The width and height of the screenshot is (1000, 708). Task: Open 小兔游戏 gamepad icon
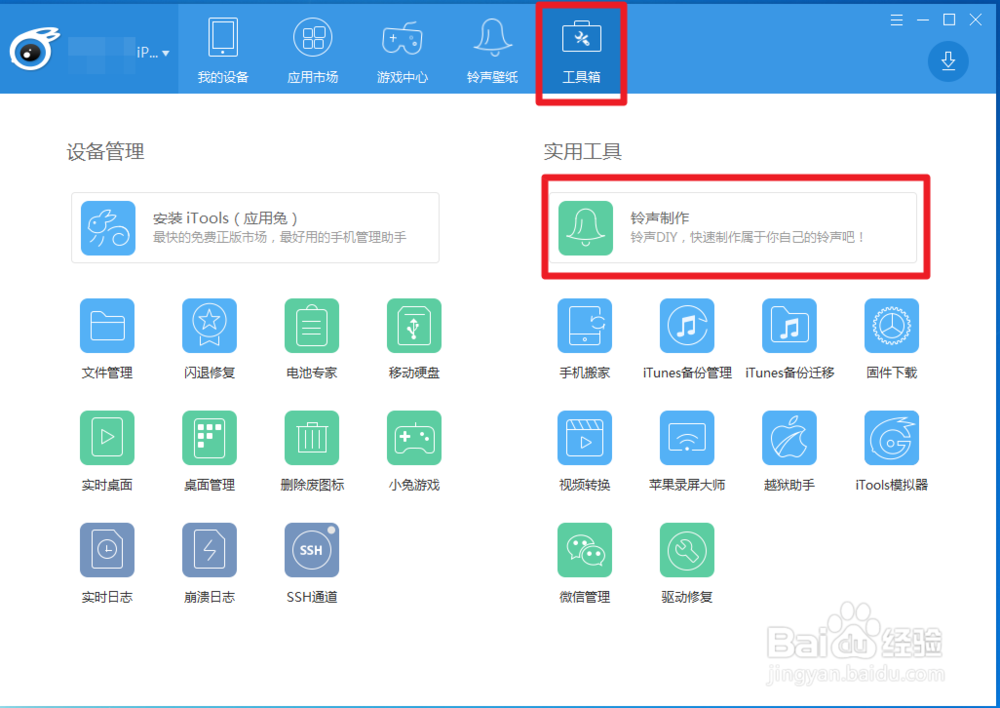coord(414,438)
